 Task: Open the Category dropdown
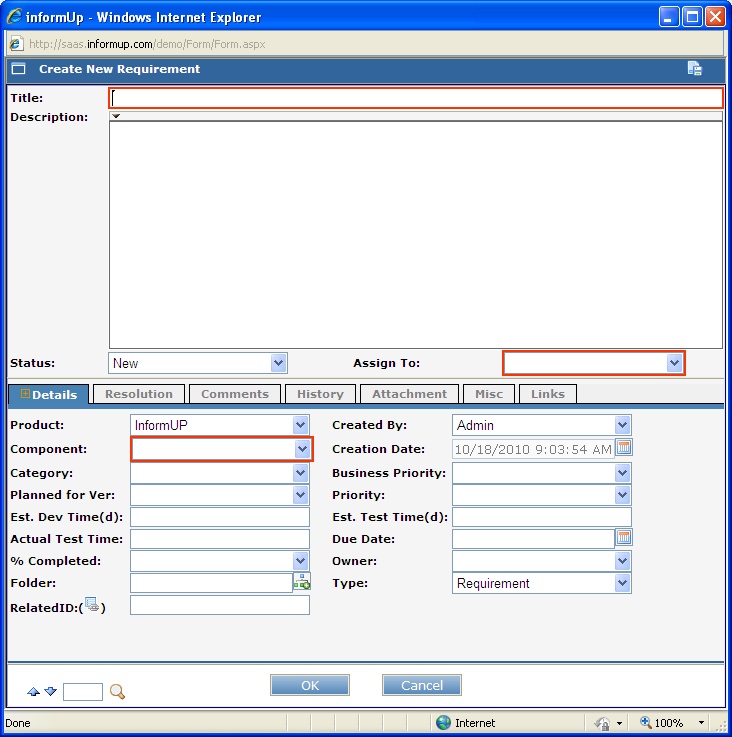click(300, 473)
